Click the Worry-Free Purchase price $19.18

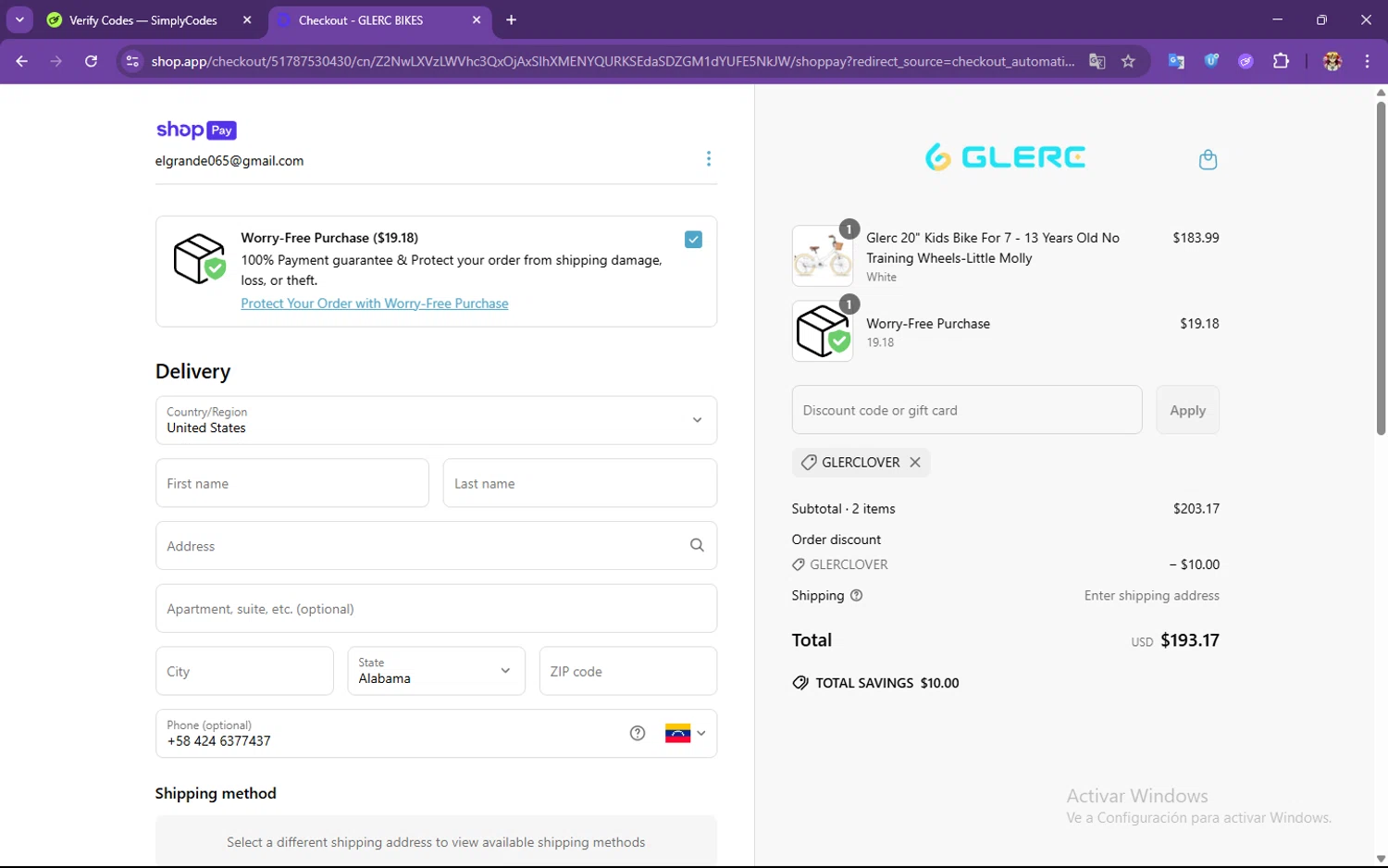pyautogui.click(x=1199, y=324)
